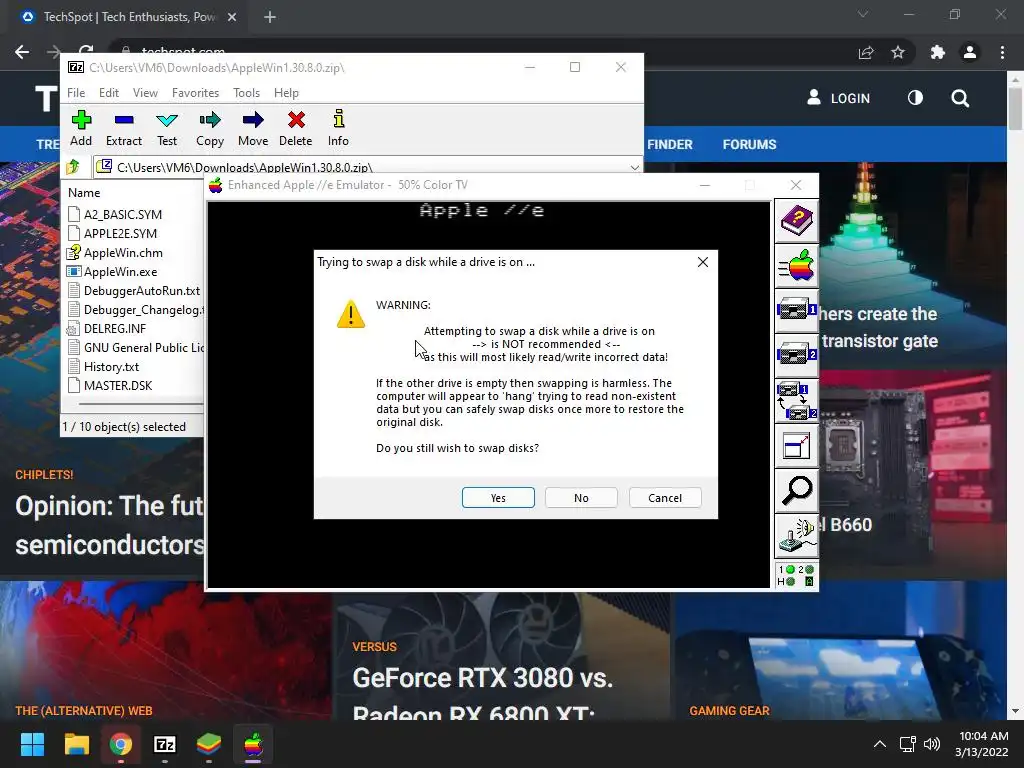Select AppleWin.exe in file list
This screenshot has width=1024, height=768.
tap(120, 272)
